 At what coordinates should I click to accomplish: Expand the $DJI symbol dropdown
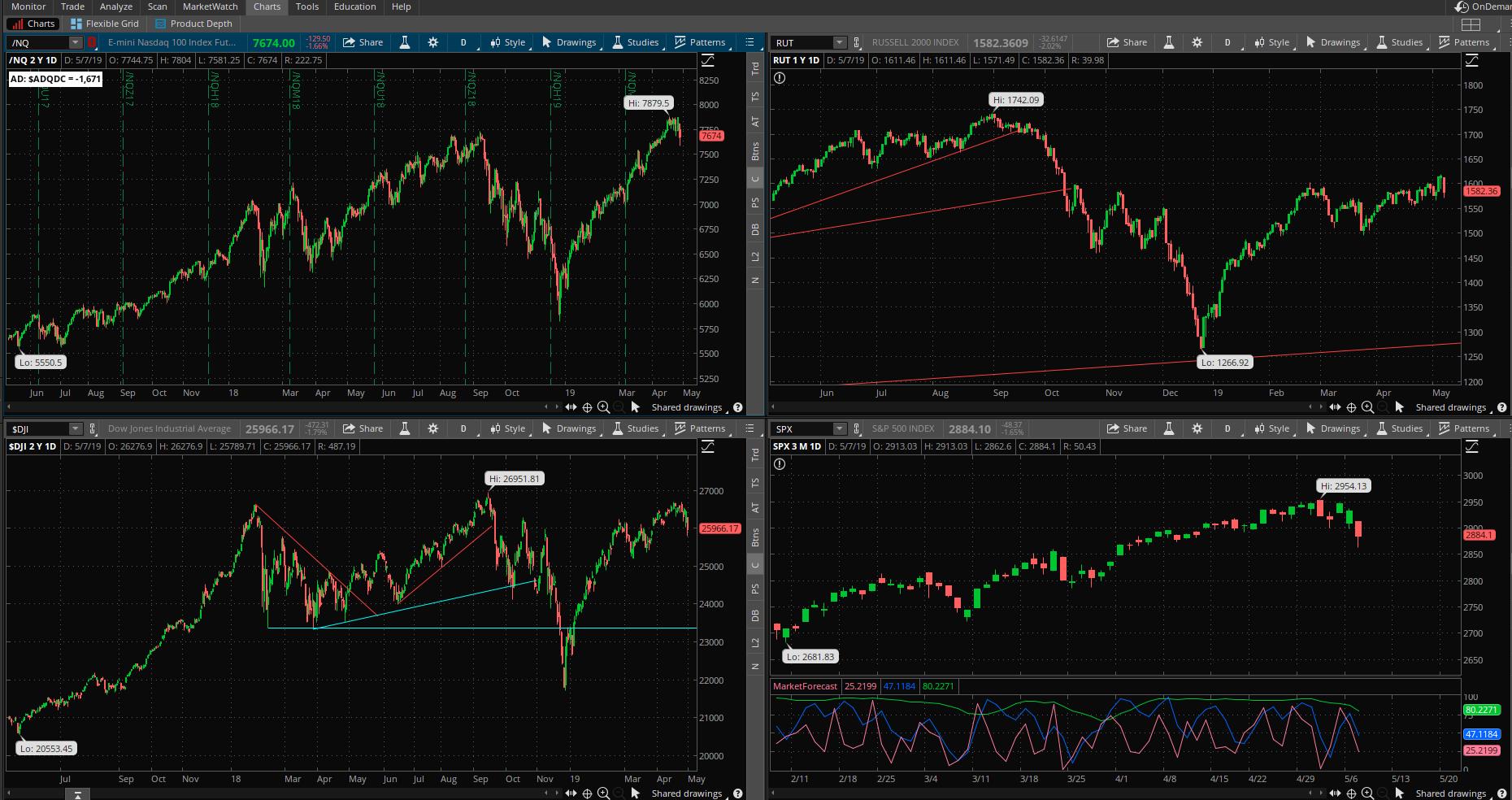tap(75, 428)
